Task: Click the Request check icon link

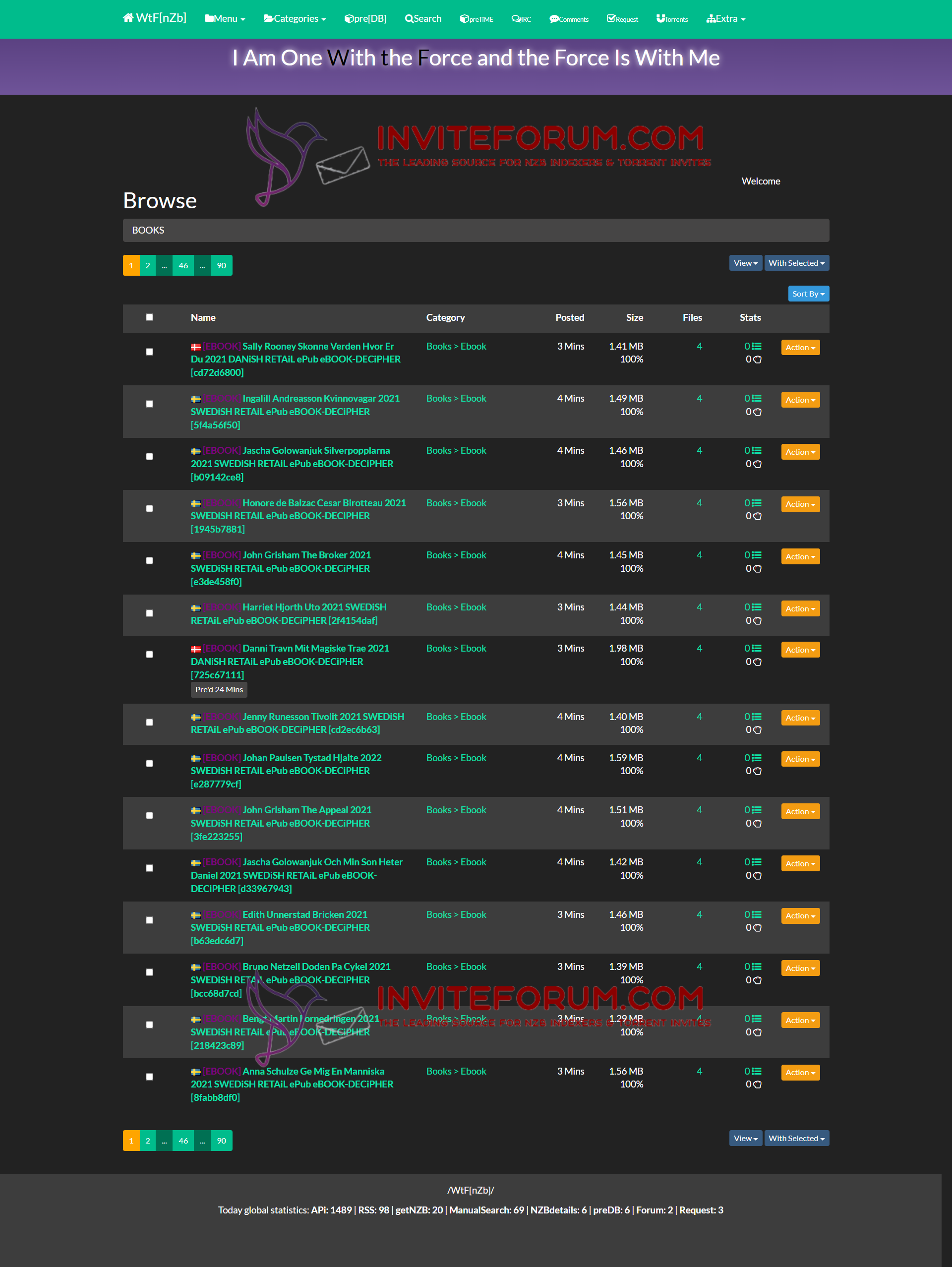Action: click(x=611, y=19)
